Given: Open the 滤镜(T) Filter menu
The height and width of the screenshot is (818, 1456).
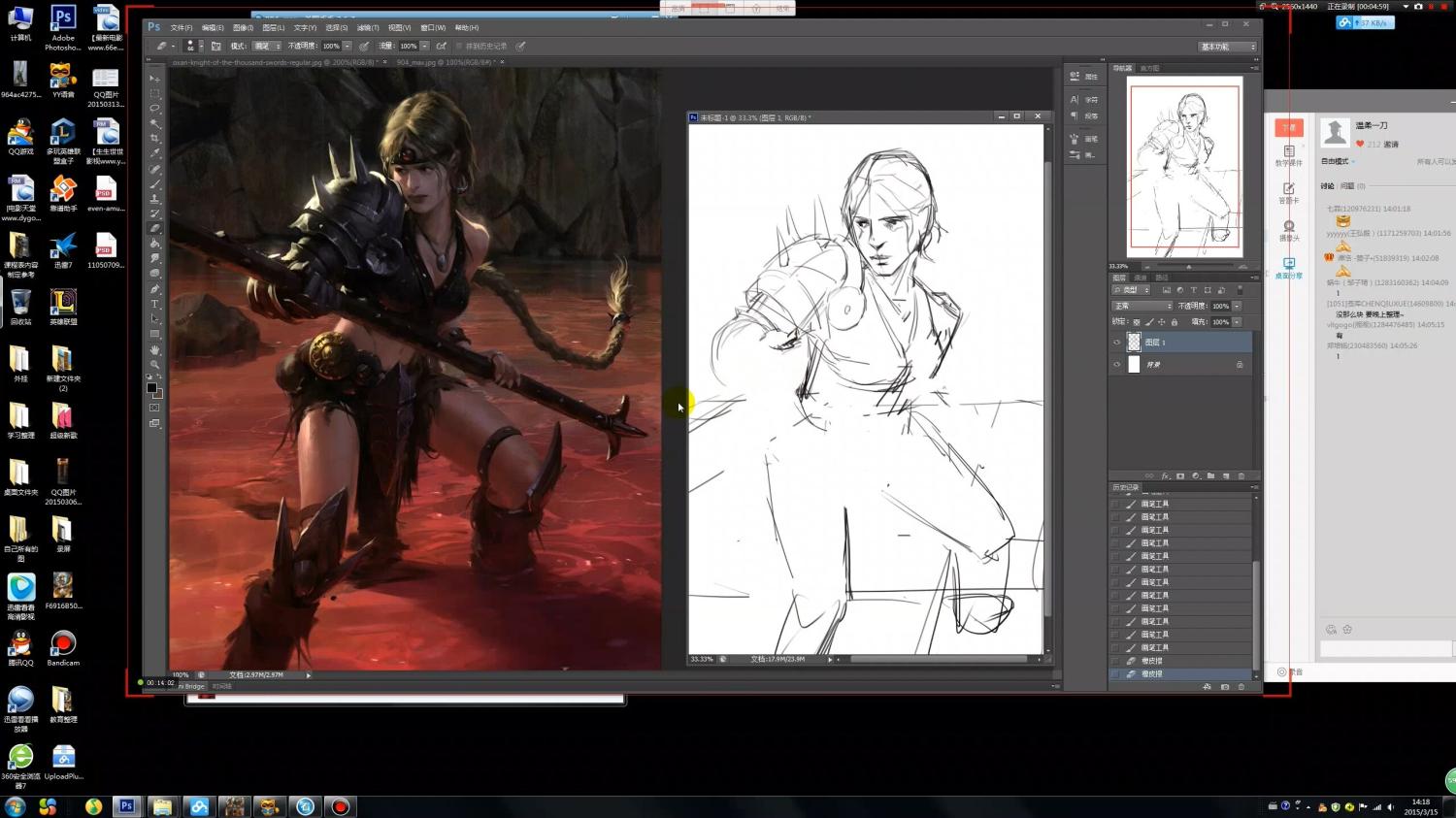Looking at the screenshot, I should (368, 28).
